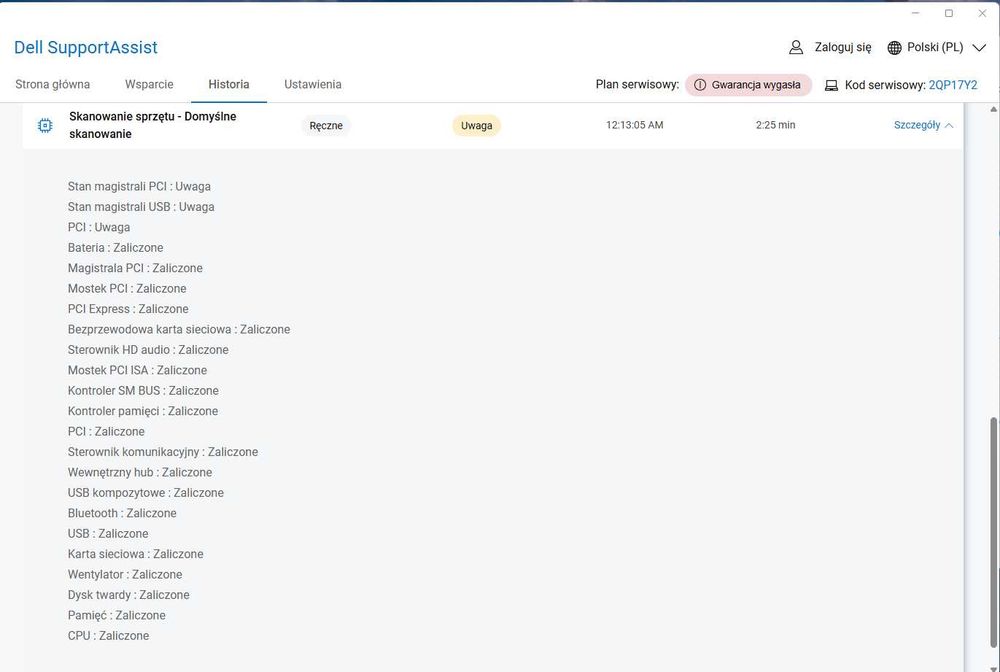Click 'Magistrala PCI : Zaliczone' line
This screenshot has height=672, width=1000.
tap(135, 268)
